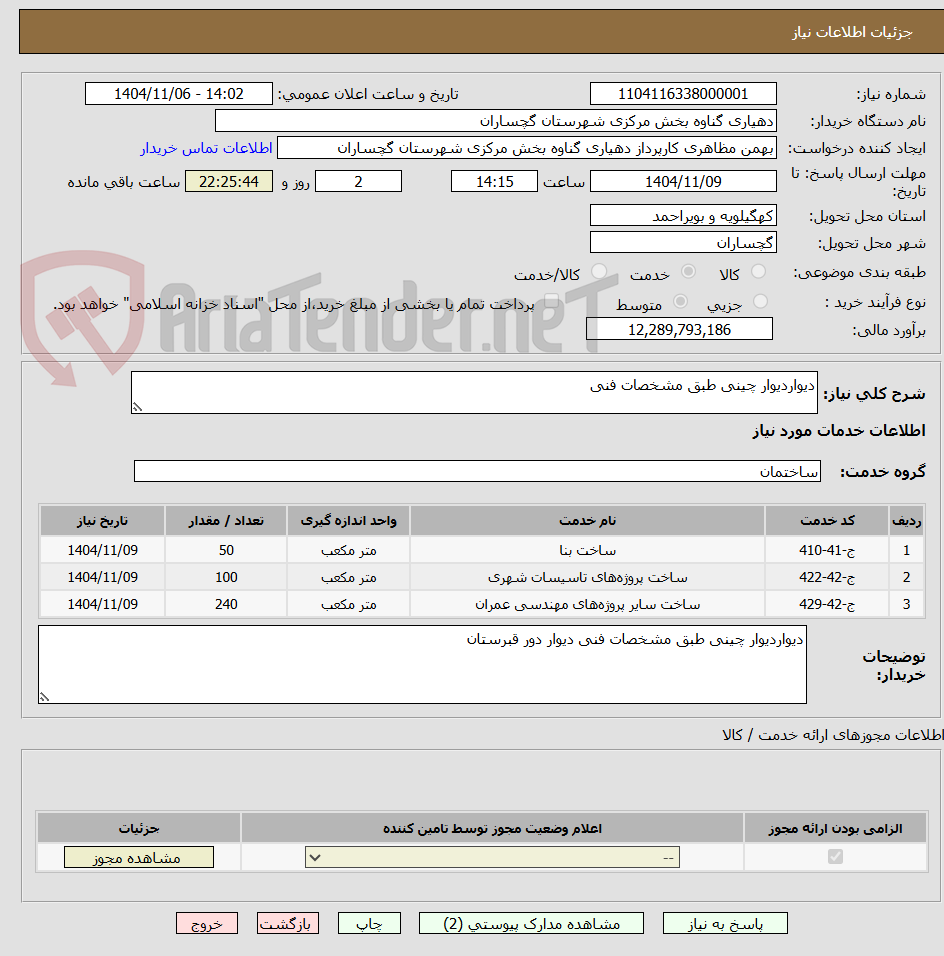944x956 pixels.
Task: Click the financial estimate 12,289,793,186 field
Action: (679, 329)
